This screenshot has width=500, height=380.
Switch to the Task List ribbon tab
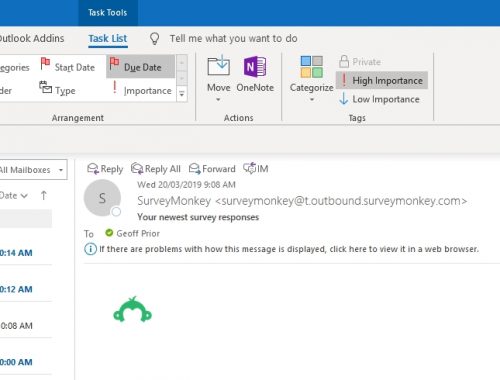[108, 38]
